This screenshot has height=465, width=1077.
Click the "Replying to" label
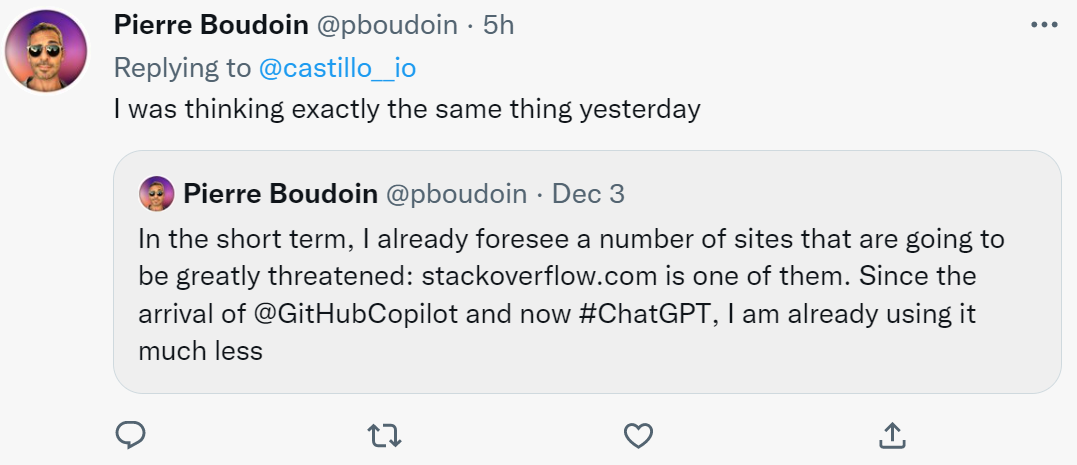click(183, 68)
